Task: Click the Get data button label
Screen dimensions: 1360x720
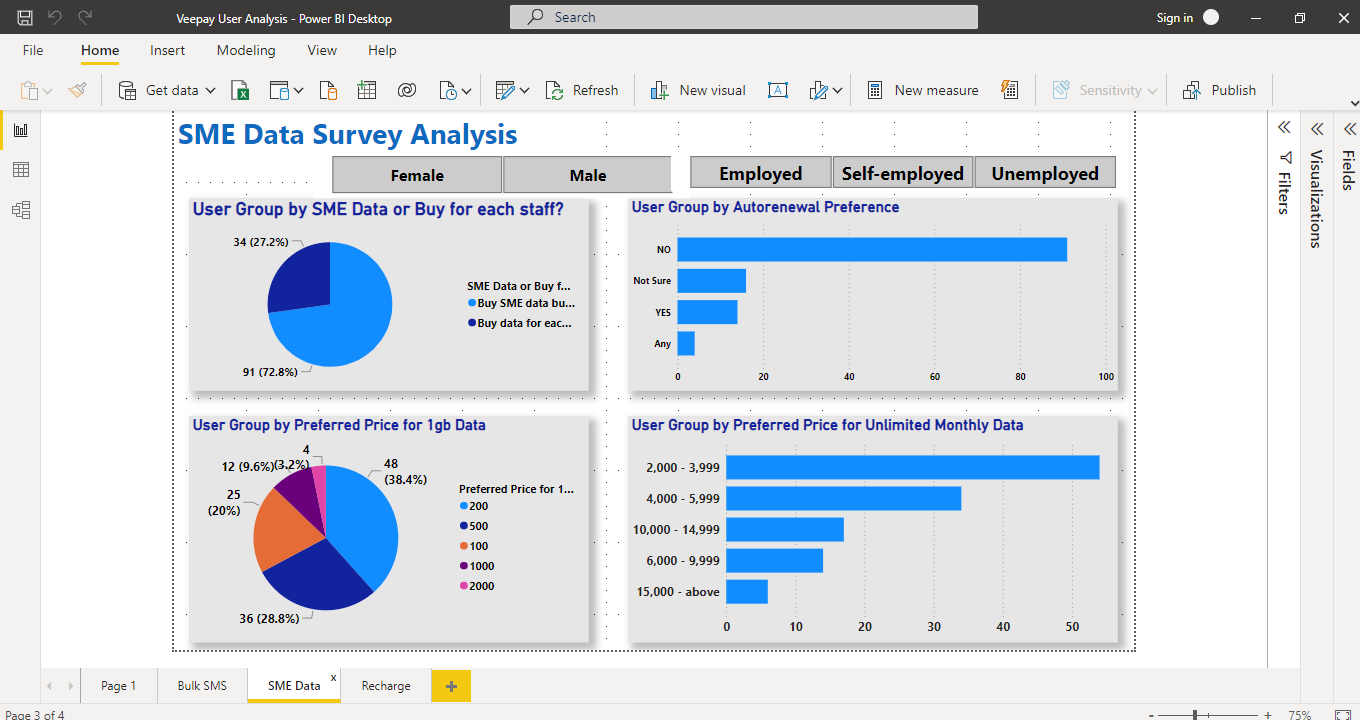Action: (172, 90)
